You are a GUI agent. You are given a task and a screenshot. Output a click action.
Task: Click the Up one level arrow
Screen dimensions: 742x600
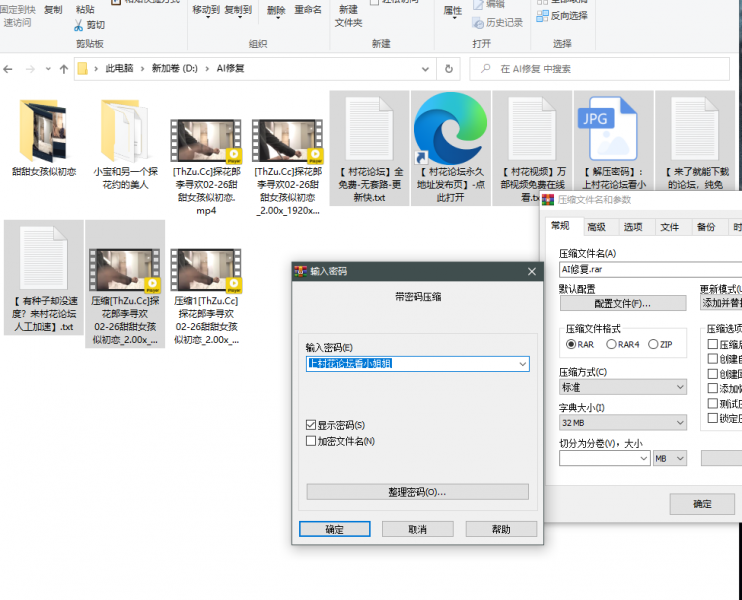tap(63, 69)
